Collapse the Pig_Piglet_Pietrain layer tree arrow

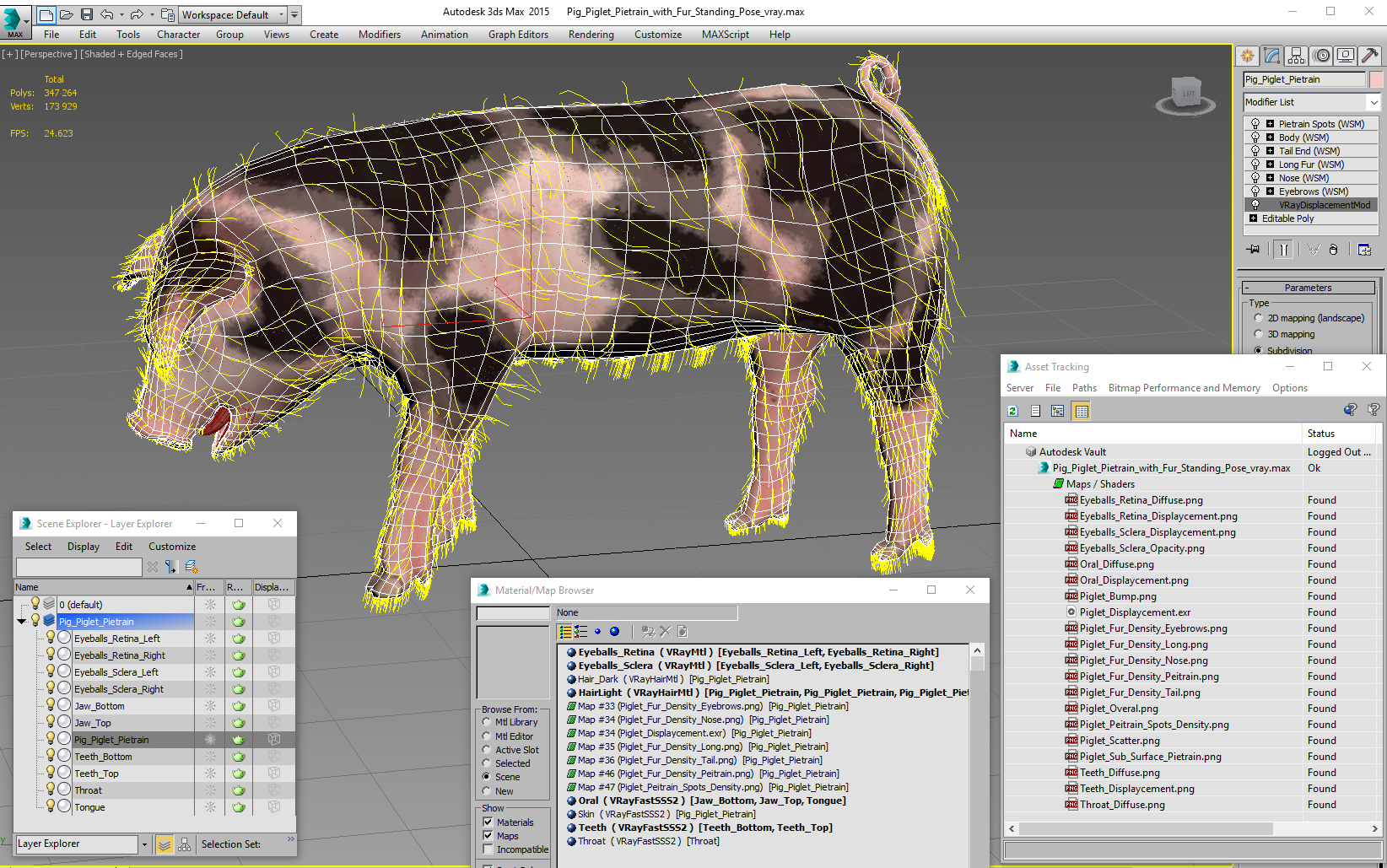(x=22, y=622)
